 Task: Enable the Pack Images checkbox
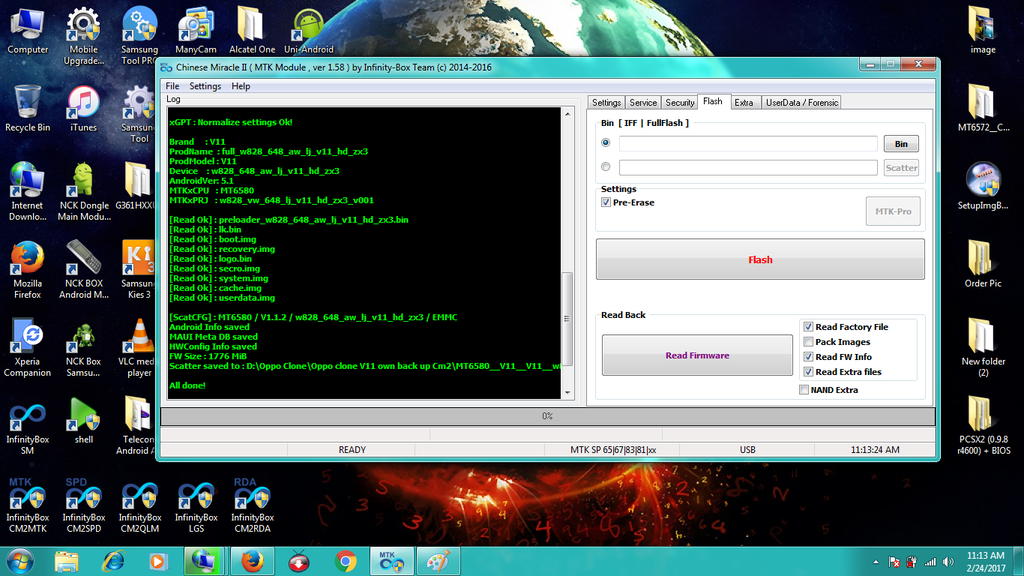coord(808,342)
